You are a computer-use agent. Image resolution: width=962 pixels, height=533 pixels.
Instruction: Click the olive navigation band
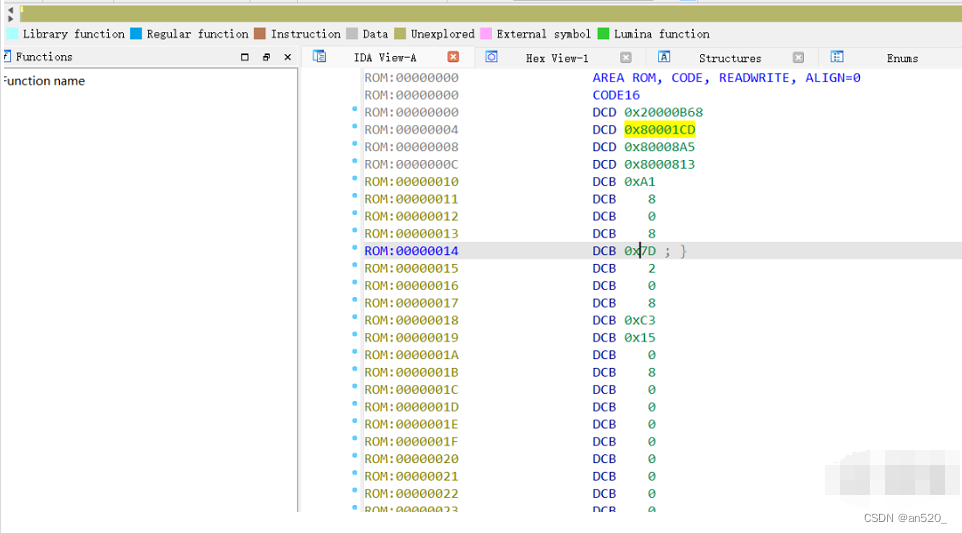coord(491,14)
